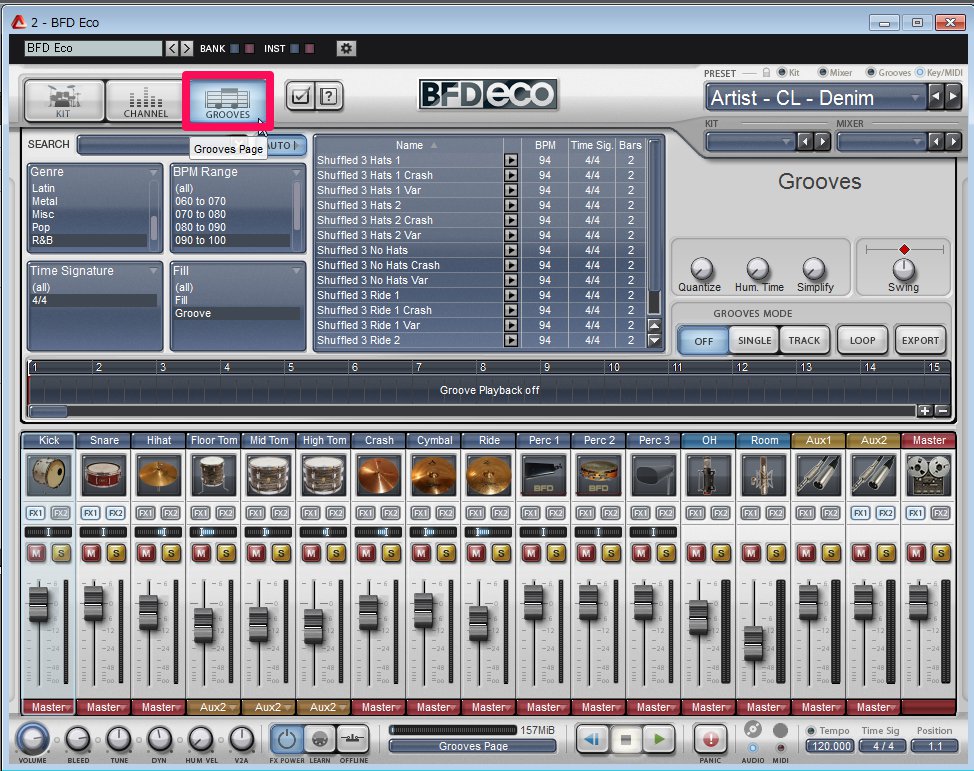This screenshot has width=974, height=771.
Task: Select the Room microphone image
Action: pos(764,474)
